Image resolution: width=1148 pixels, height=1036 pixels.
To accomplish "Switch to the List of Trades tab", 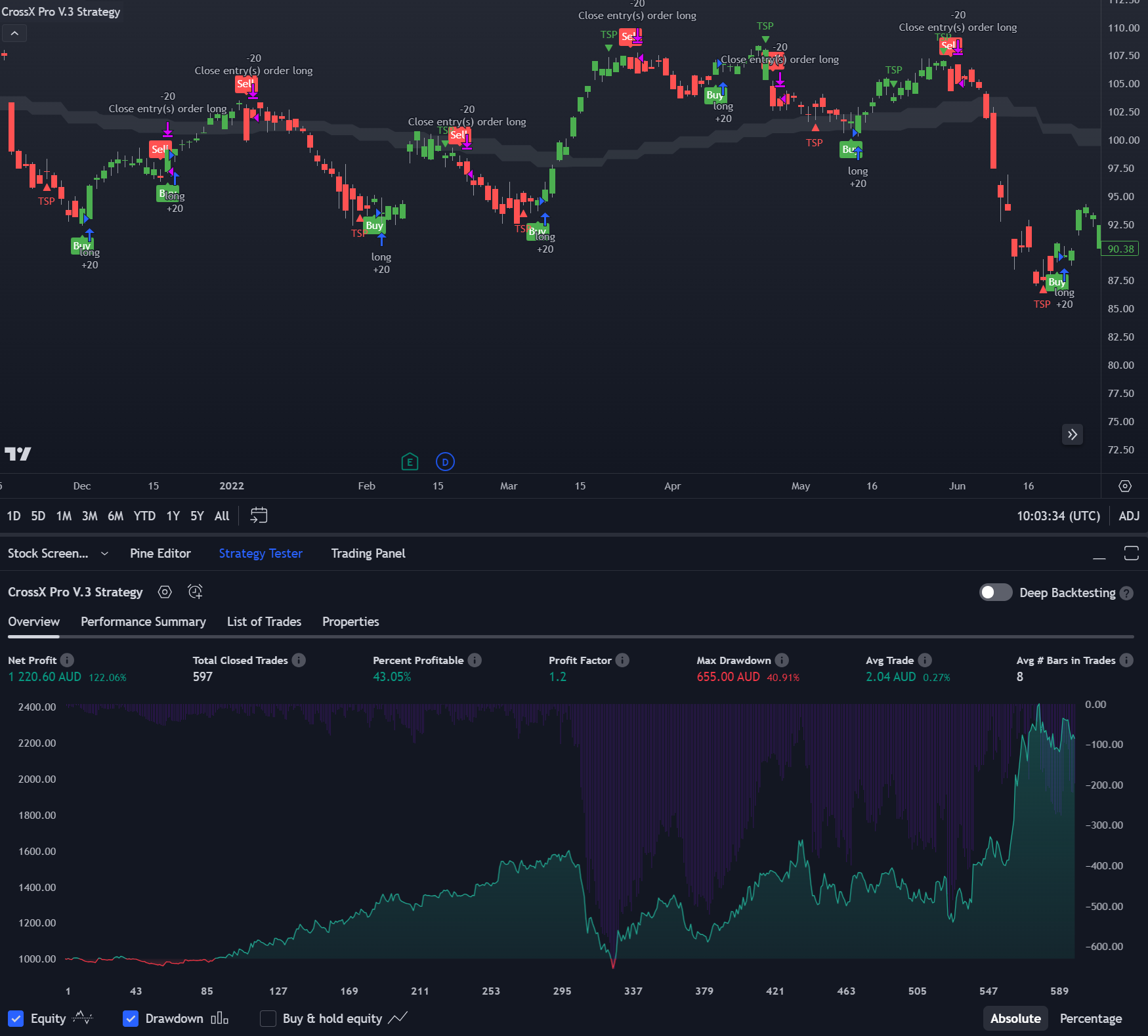I will click(x=264, y=621).
